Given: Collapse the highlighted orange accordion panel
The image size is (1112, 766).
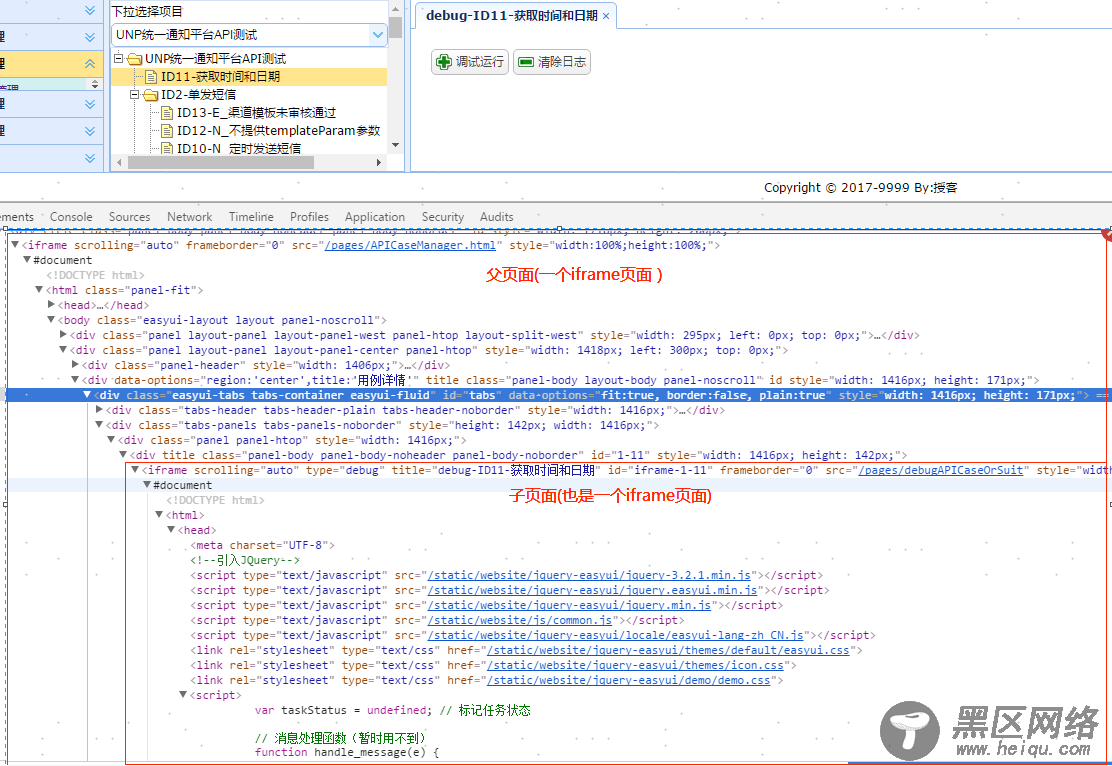Looking at the screenshot, I should (90, 64).
